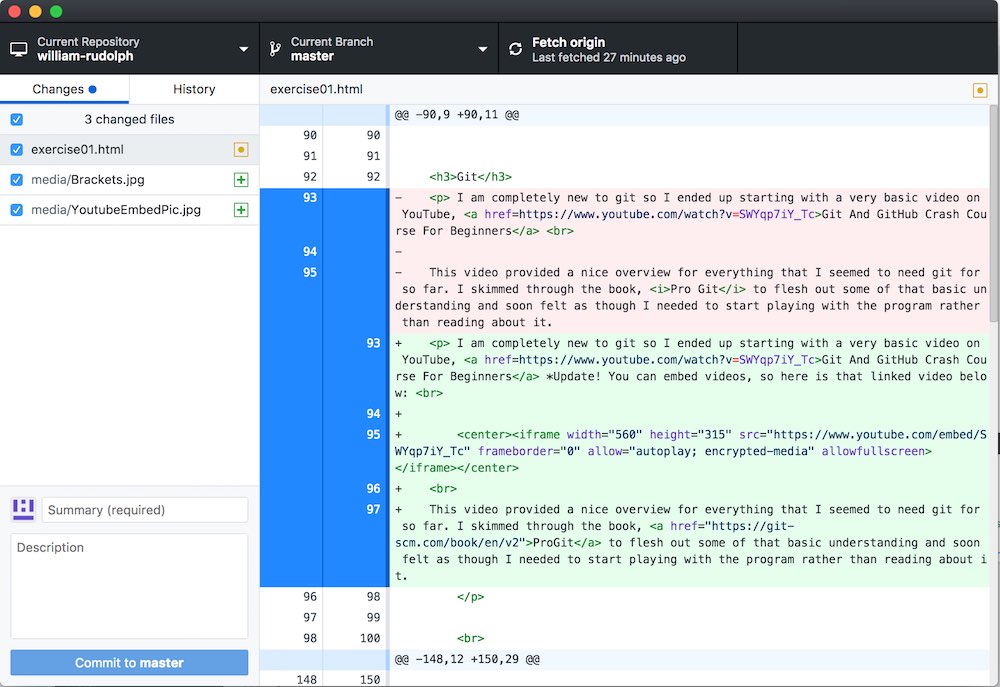Click the added icon next to YoutubeEmbedPic.jpg
Screen dimensions: 1000x687
pos(240,210)
